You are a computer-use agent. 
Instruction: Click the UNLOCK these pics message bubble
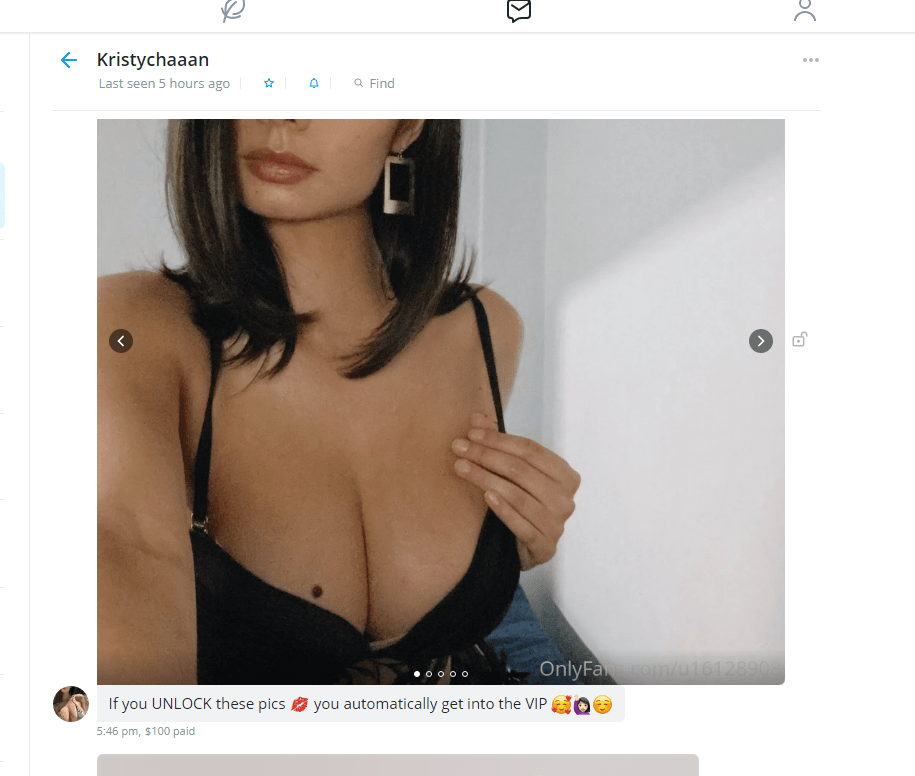point(361,704)
